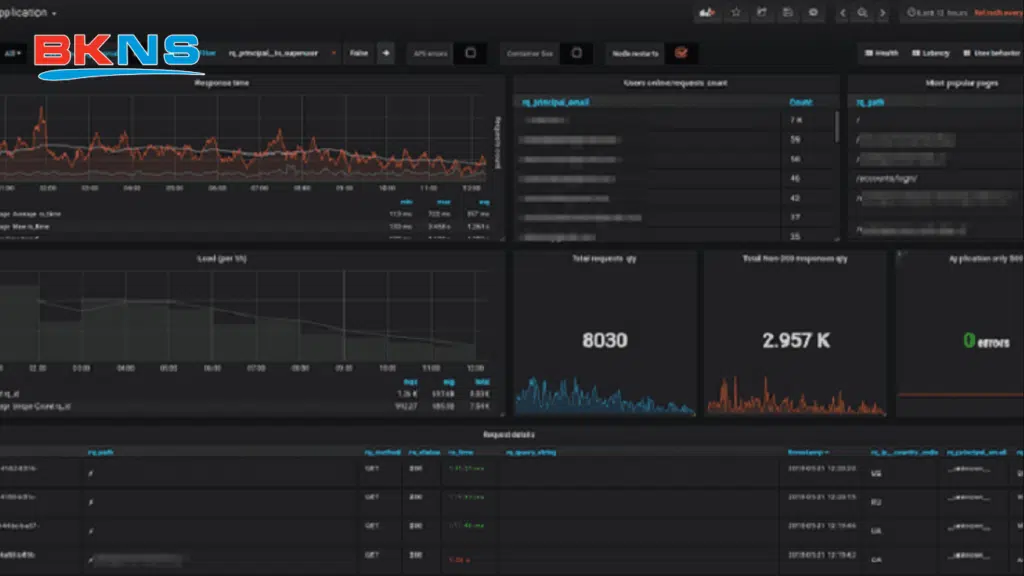This screenshot has width=1024, height=576.
Task: Sort request details by rq_path column
Action: click(100, 452)
